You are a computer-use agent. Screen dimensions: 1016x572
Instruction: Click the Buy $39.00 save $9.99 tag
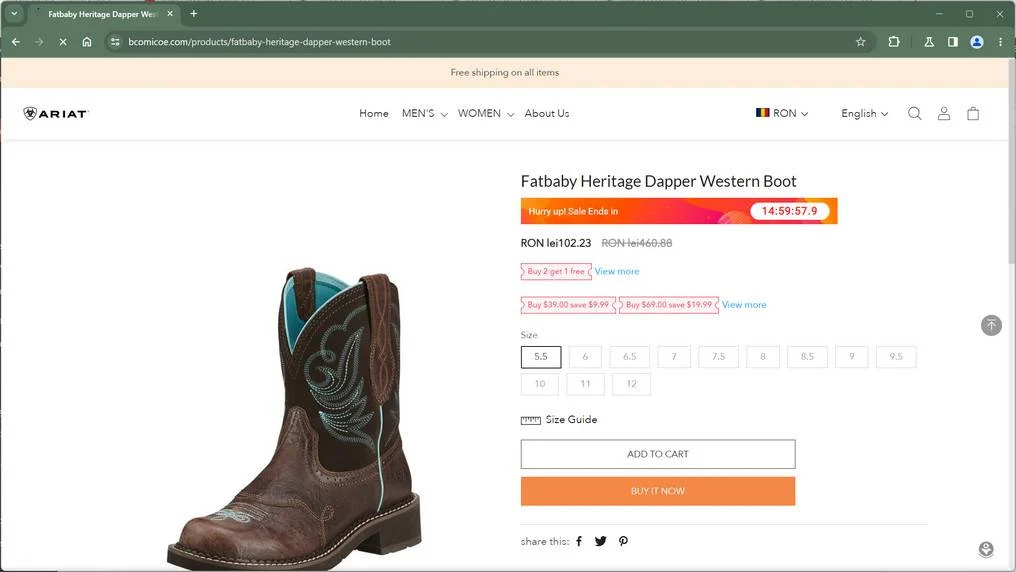568,304
